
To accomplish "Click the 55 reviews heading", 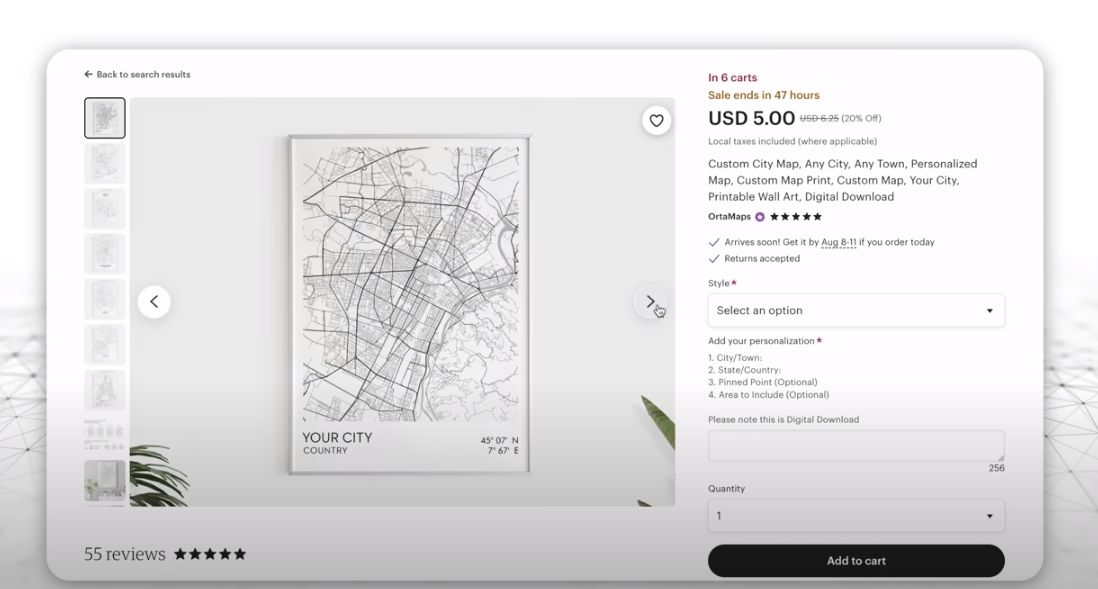I will 125,554.
